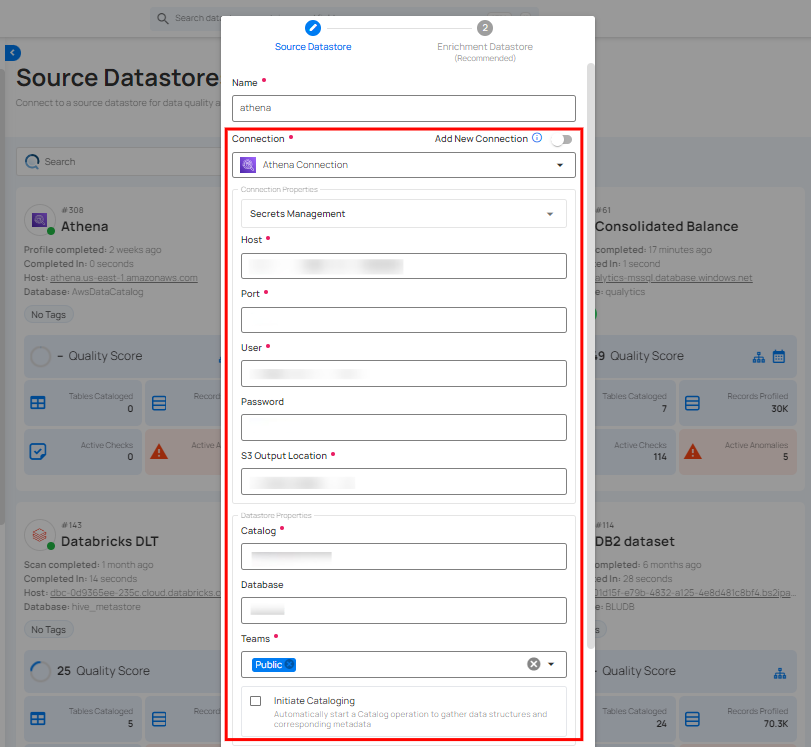
Task: Click the calendar icon next to Quality Score
Action: tap(781, 356)
